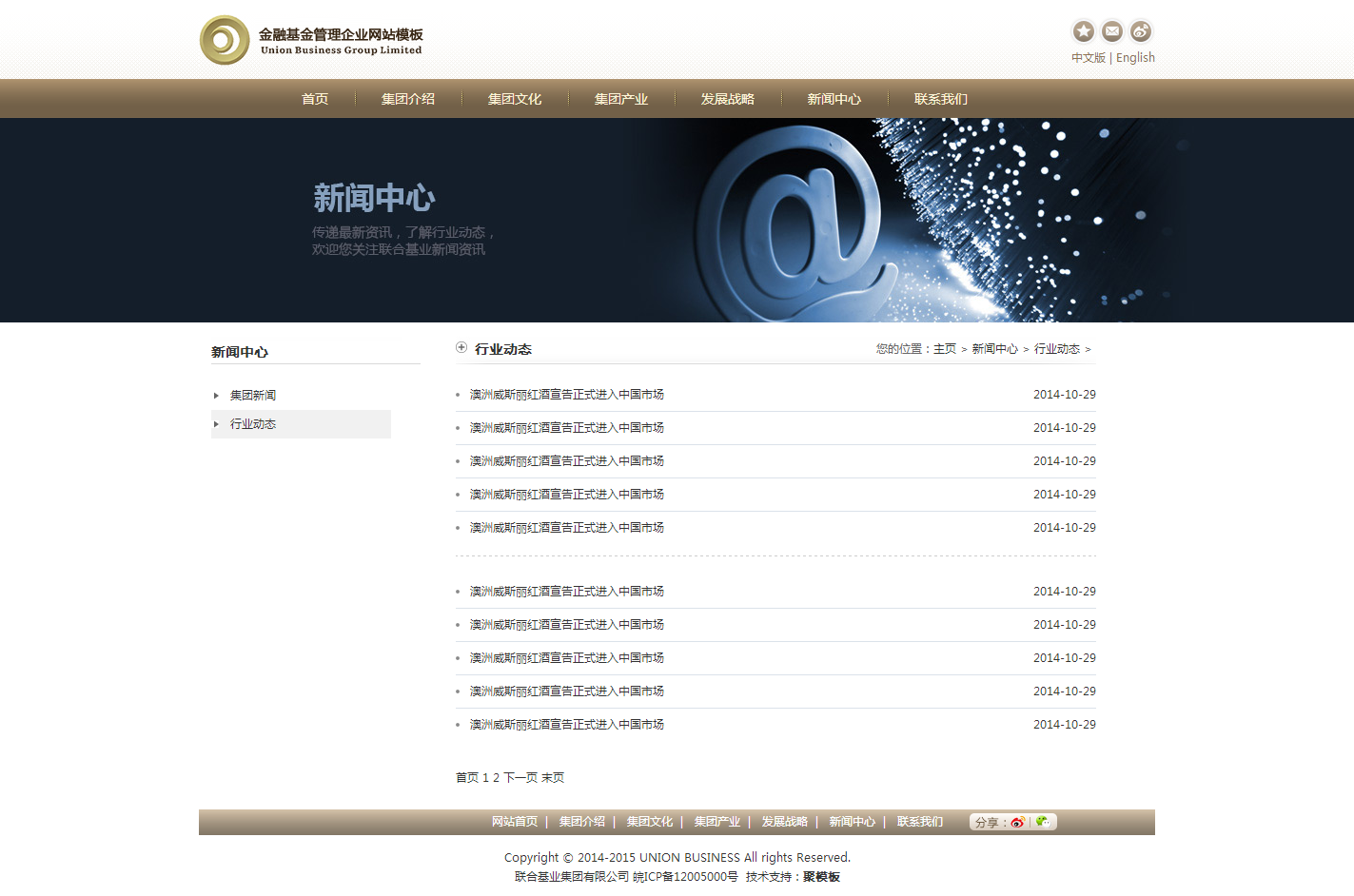Open 集团产业 in the top navigation bar
Image resolution: width=1354 pixels, height=896 pixels.
621,99
